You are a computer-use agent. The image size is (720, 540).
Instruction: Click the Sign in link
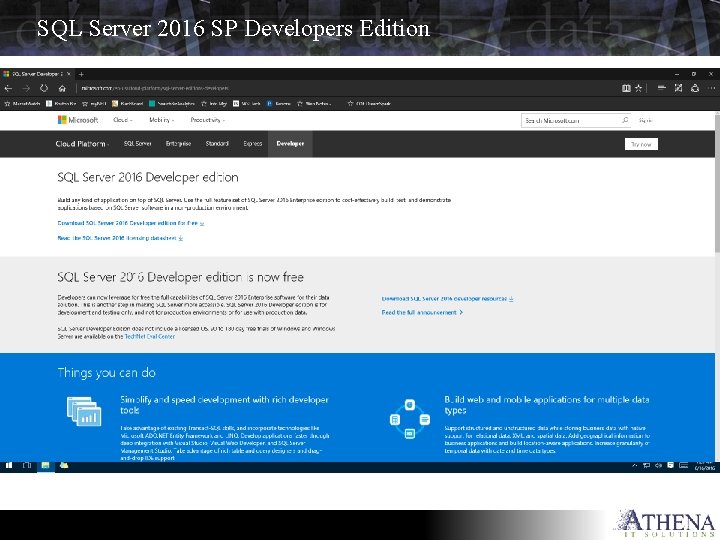[645, 120]
